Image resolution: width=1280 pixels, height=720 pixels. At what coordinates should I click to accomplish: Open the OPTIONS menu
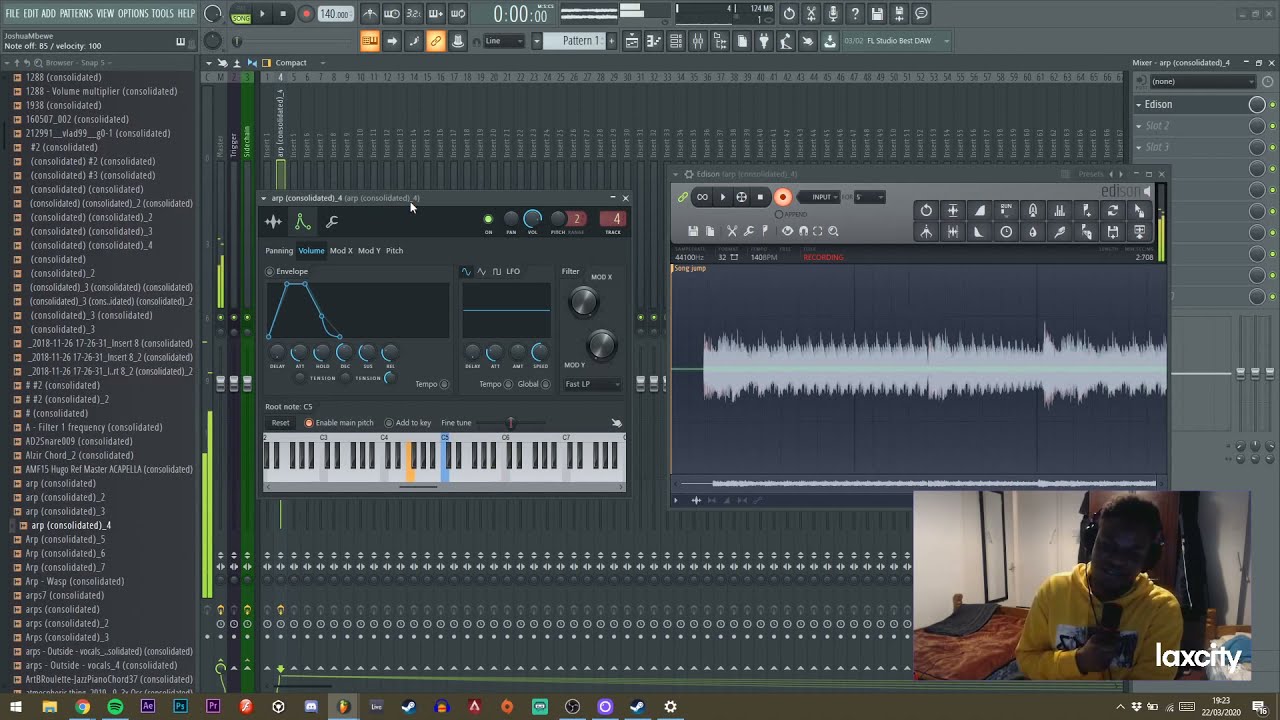(133, 13)
